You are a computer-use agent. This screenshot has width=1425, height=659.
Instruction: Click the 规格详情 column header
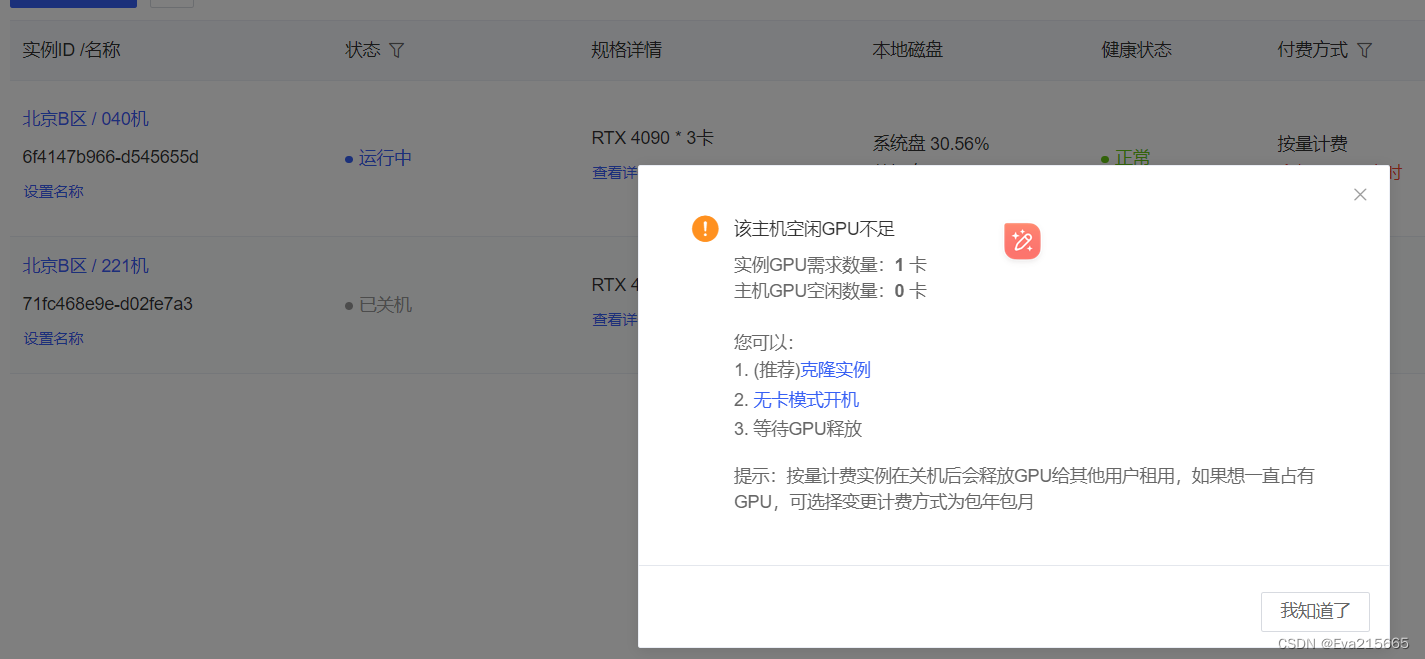tap(627, 50)
